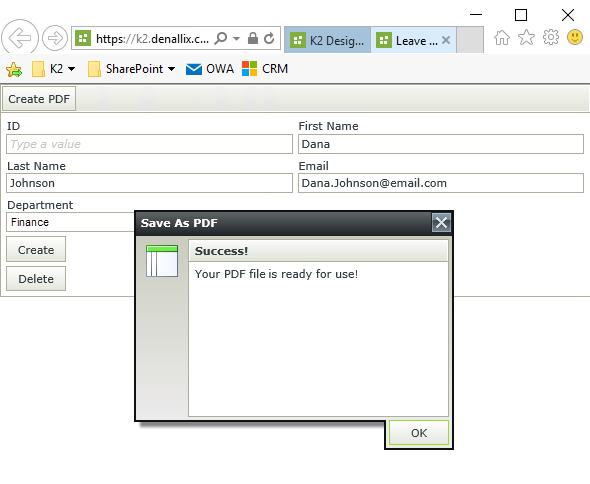The width and height of the screenshot is (590, 484).
Task: Click the Success! heading text
Action: (222, 251)
